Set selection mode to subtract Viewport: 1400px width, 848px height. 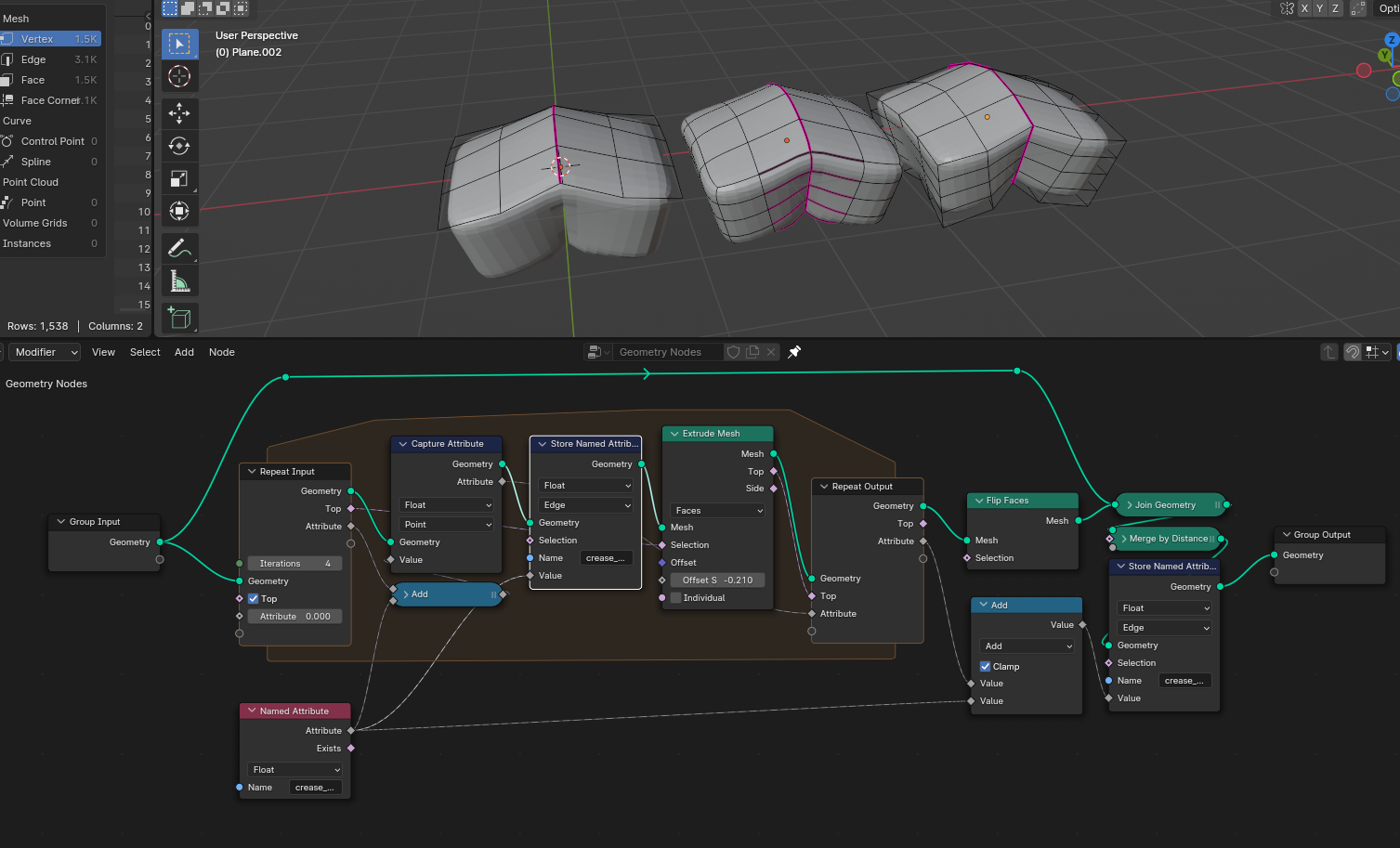click(x=205, y=8)
